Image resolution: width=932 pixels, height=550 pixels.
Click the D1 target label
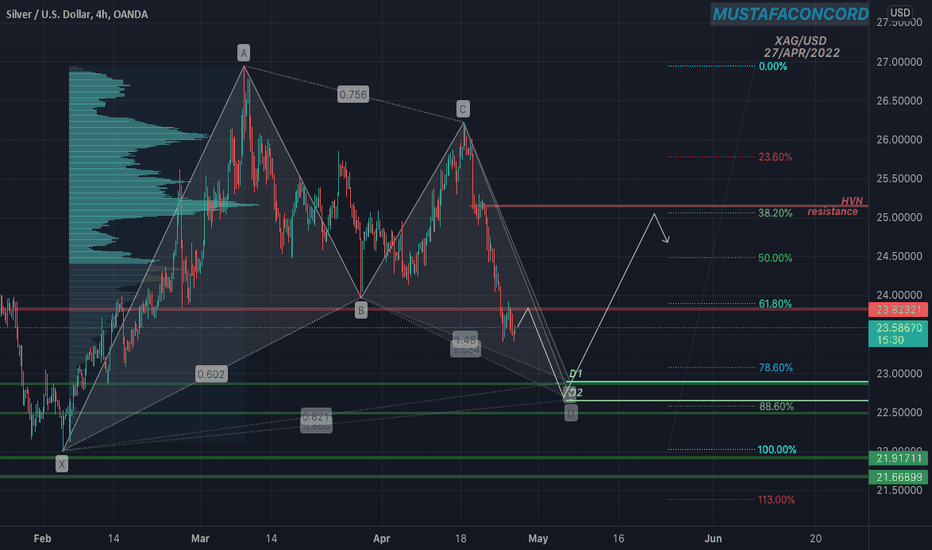coord(575,374)
